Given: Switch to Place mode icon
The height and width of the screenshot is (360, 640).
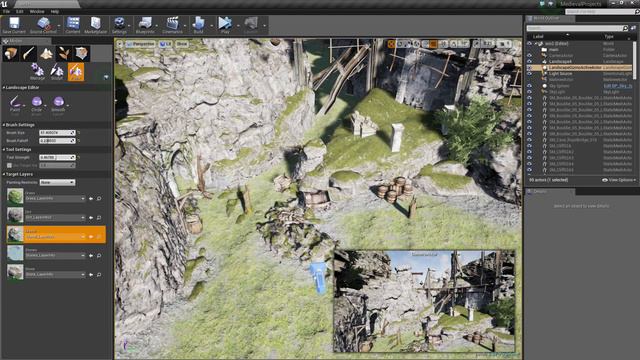Looking at the screenshot, I should point(10,53).
